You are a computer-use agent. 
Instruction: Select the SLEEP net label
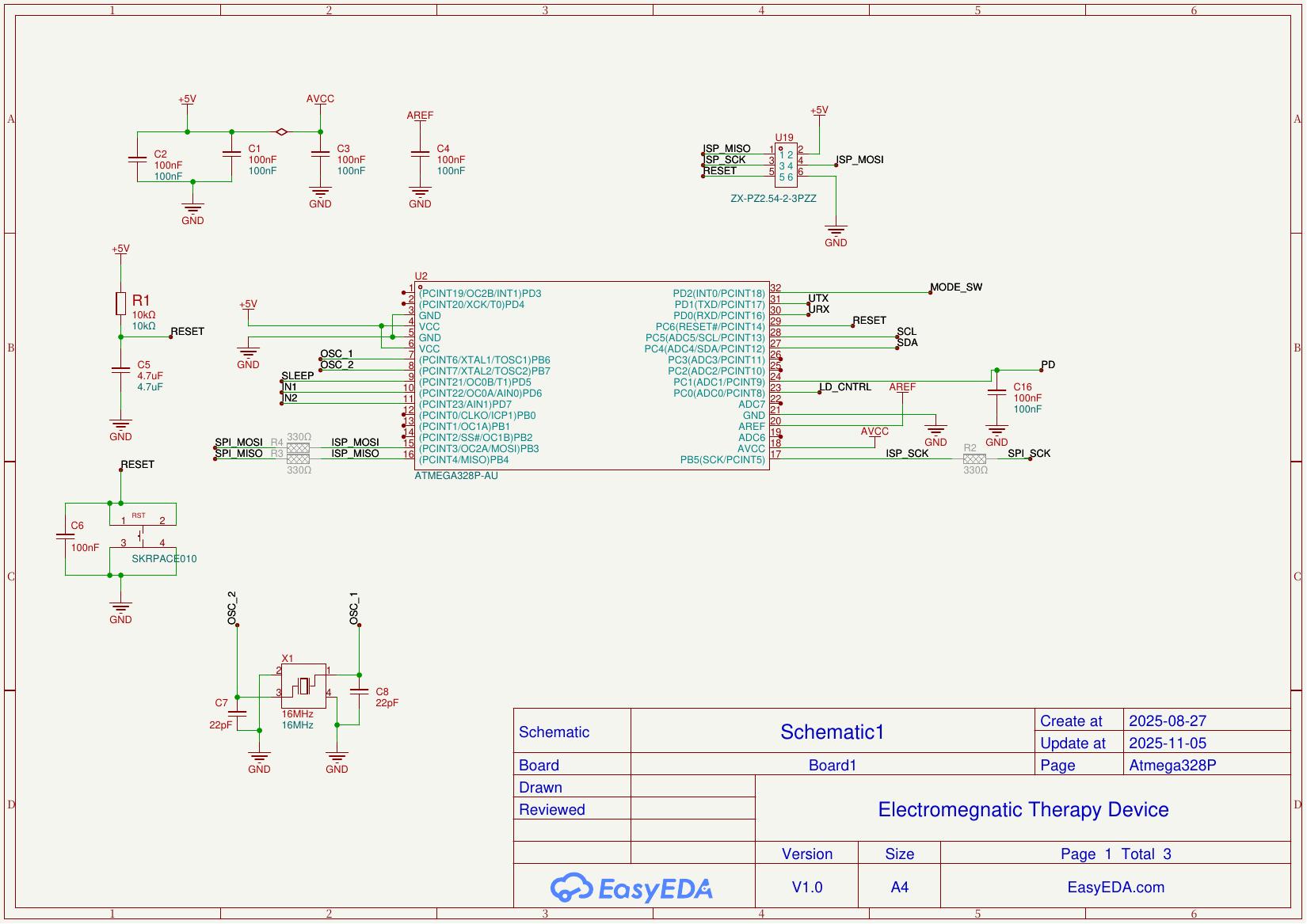pos(298,376)
